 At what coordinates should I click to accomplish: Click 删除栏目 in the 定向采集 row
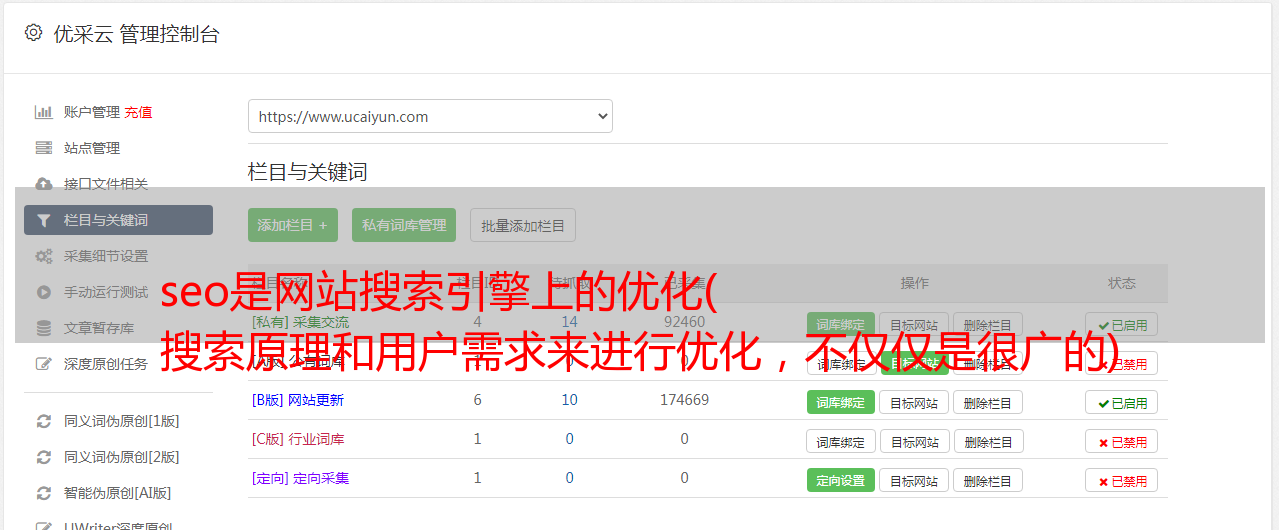click(988, 480)
